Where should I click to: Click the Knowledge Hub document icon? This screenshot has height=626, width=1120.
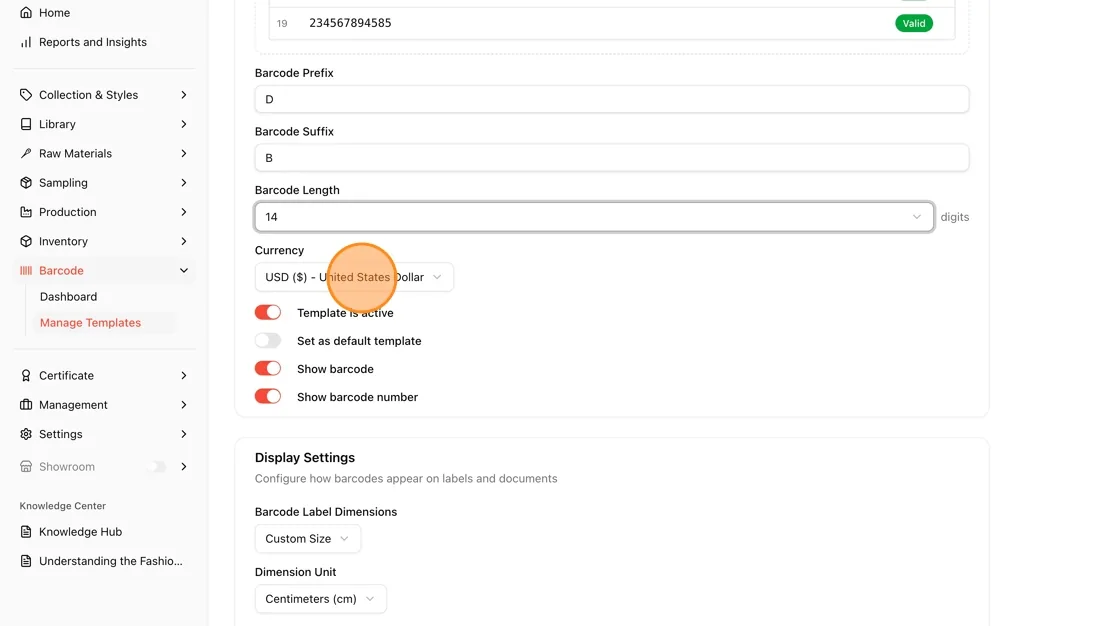click(x=26, y=532)
